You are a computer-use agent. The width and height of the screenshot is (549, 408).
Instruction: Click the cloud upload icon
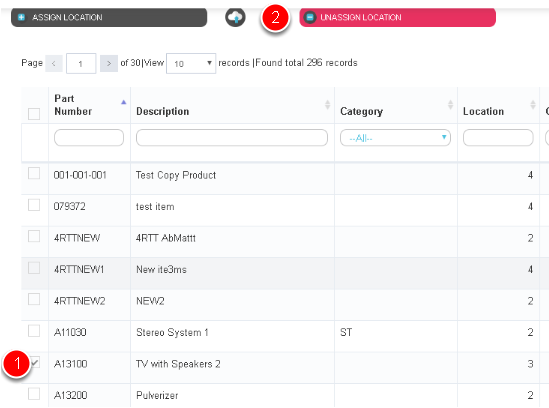pos(235,17)
